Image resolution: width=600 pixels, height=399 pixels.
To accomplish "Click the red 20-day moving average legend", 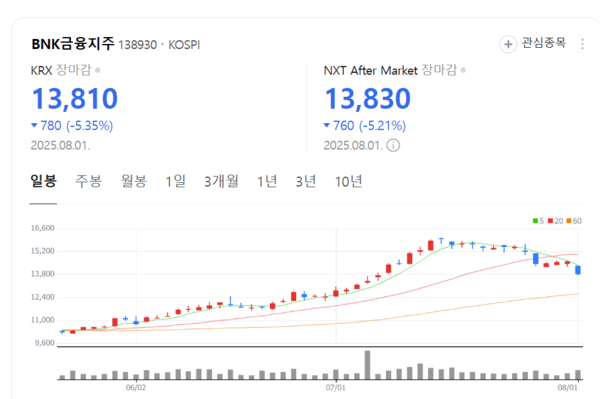I will [x=556, y=221].
